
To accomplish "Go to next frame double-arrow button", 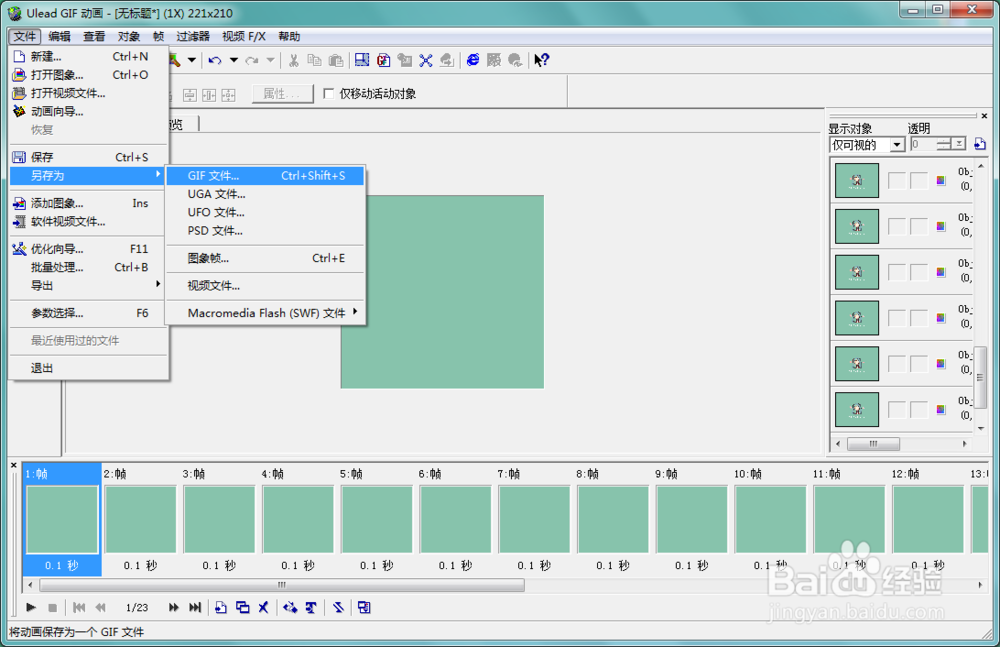I will [173, 607].
